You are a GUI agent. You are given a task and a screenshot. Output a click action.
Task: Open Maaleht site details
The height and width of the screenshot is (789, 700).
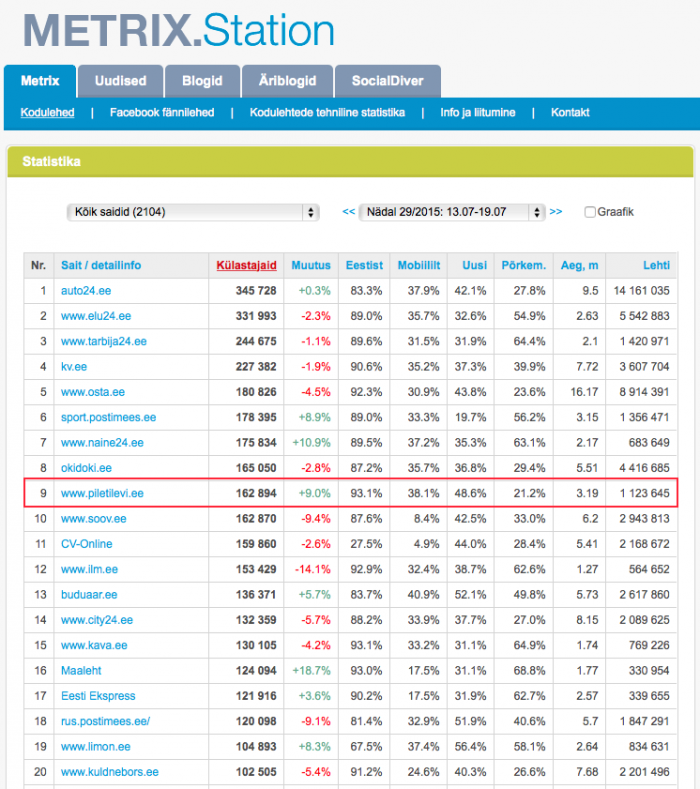point(81,670)
